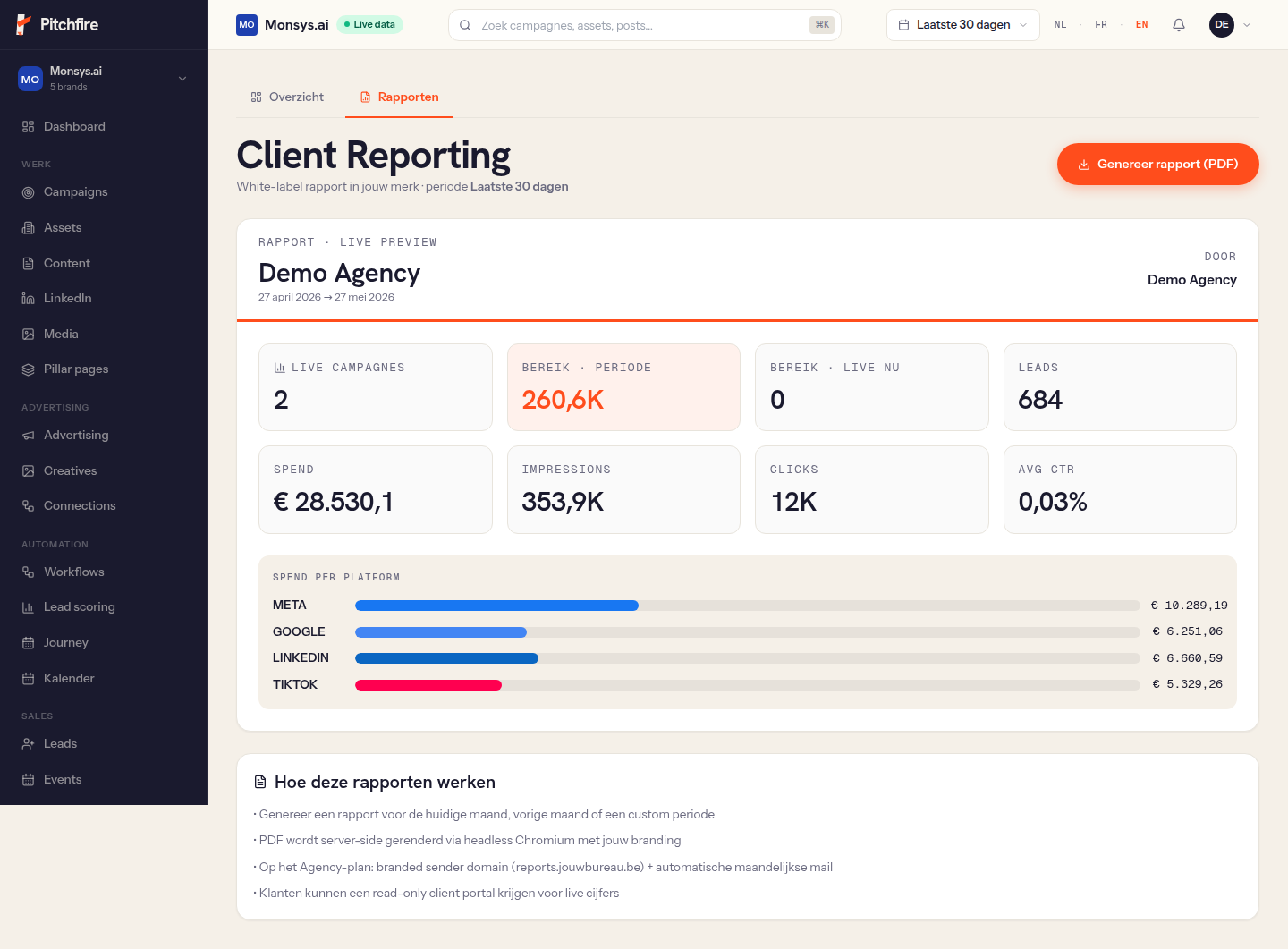The image size is (1288, 949).
Task: Switch language to NL
Action: pyautogui.click(x=1060, y=25)
